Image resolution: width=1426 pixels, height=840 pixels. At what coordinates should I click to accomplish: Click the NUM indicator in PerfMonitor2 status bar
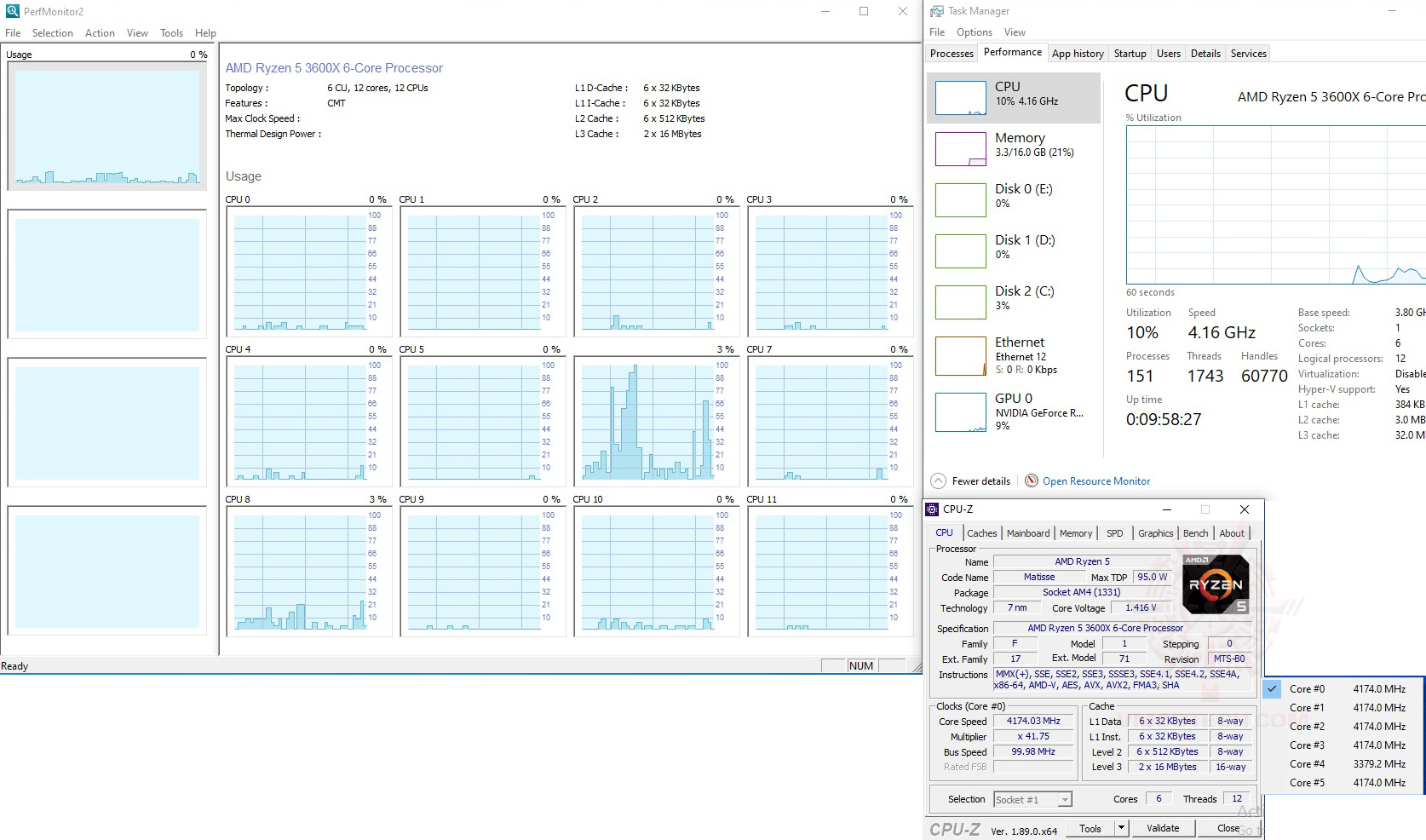(861, 666)
